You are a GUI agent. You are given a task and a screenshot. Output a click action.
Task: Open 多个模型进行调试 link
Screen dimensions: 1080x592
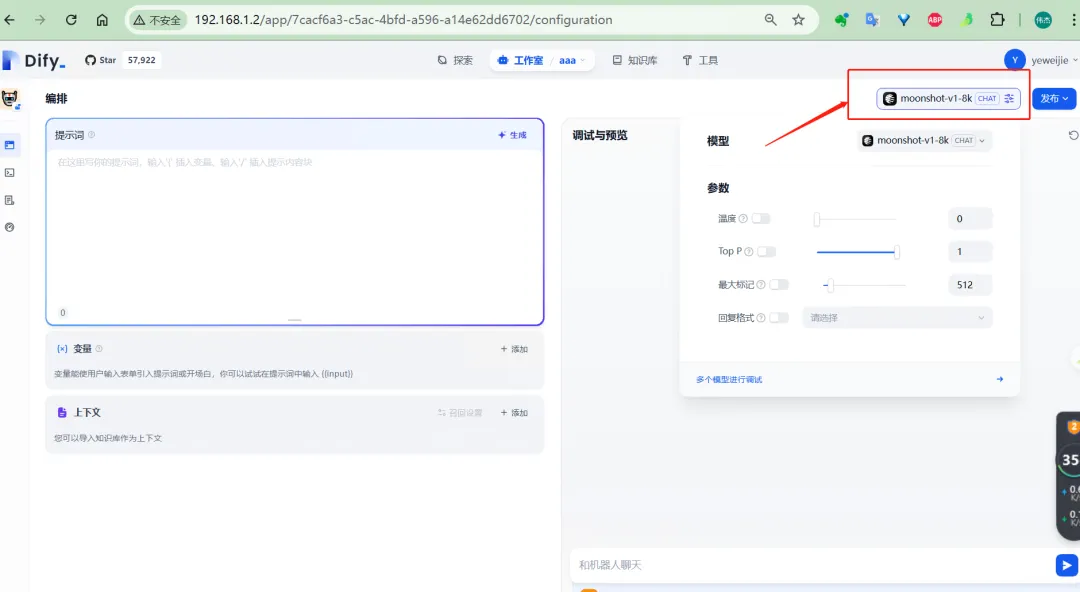(x=729, y=380)
